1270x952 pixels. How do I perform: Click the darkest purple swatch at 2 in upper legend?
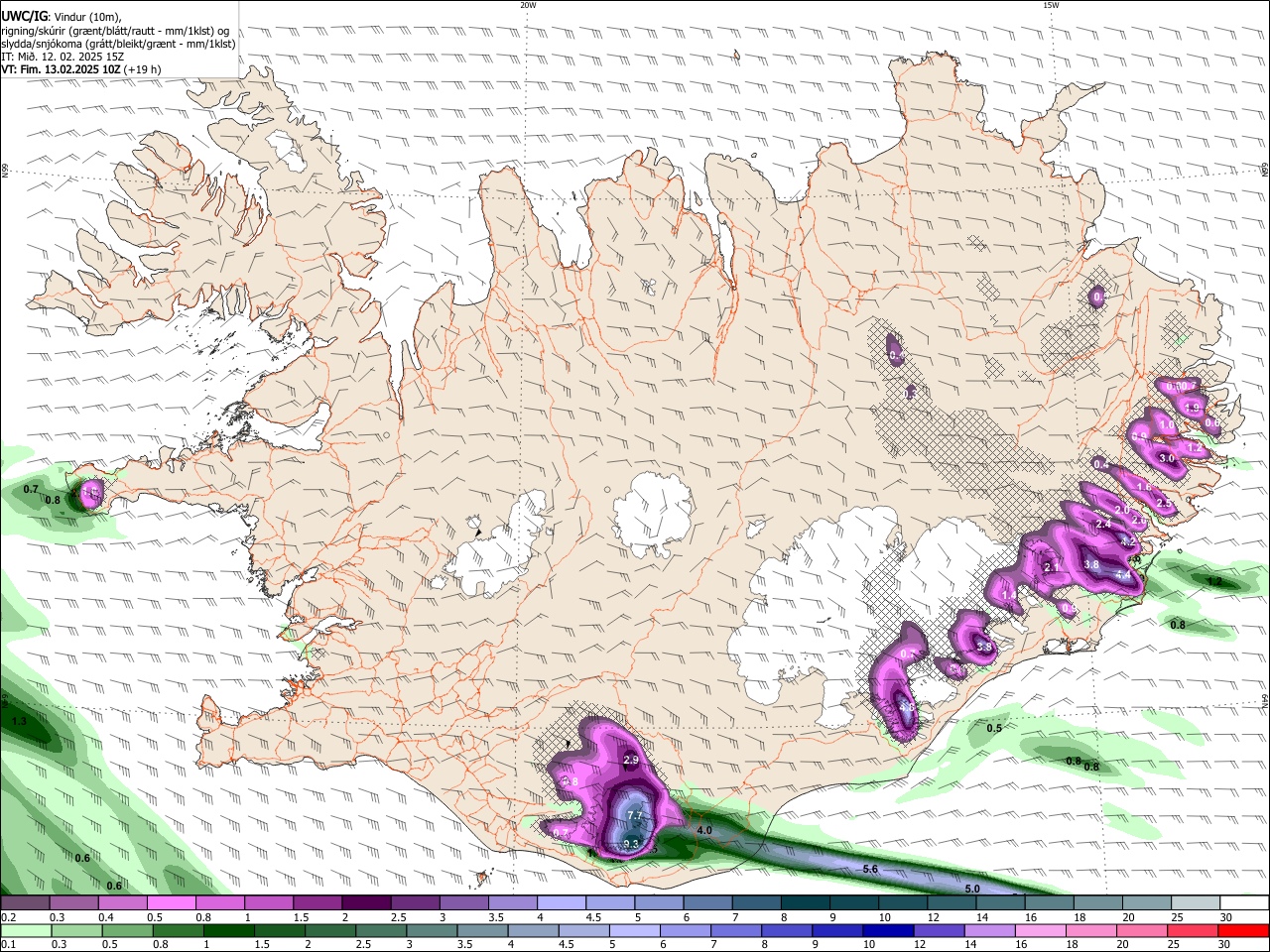[x=365, y=902]
